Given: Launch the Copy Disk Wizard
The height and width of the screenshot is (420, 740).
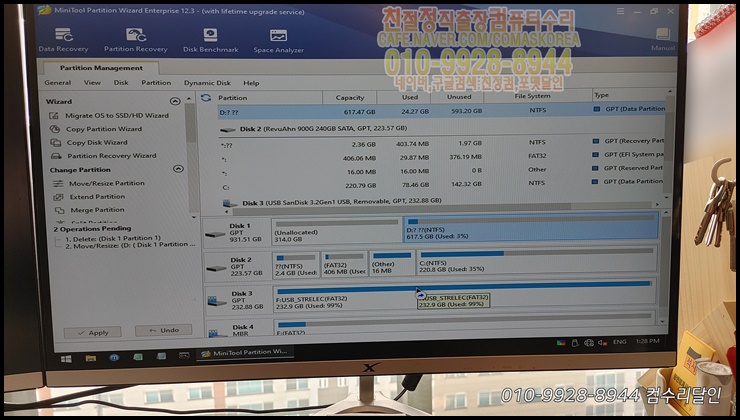Looking at the screenshot, I should (x=97, y=143).
